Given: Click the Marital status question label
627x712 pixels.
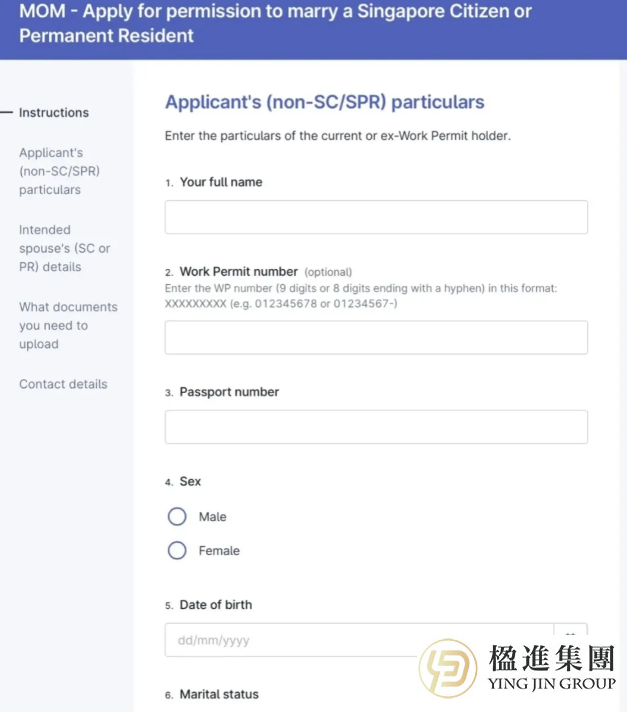Looking at the screenshot, I should (221, 695).
